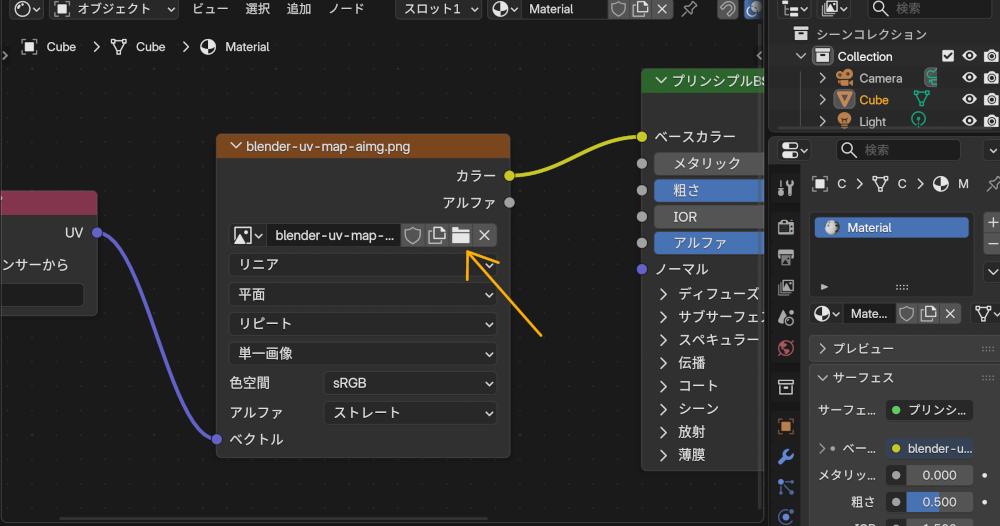Open the Render properties tab

point(786,227)
